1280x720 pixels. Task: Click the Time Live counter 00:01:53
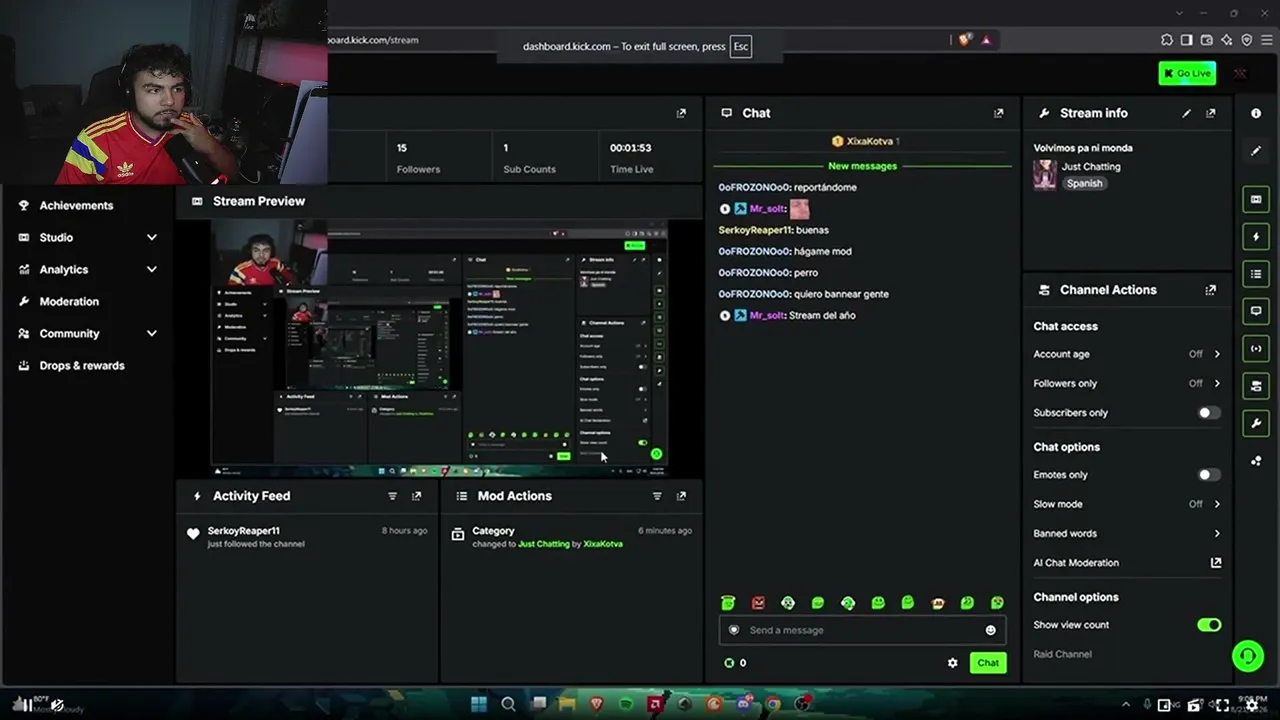pos(631,148)
